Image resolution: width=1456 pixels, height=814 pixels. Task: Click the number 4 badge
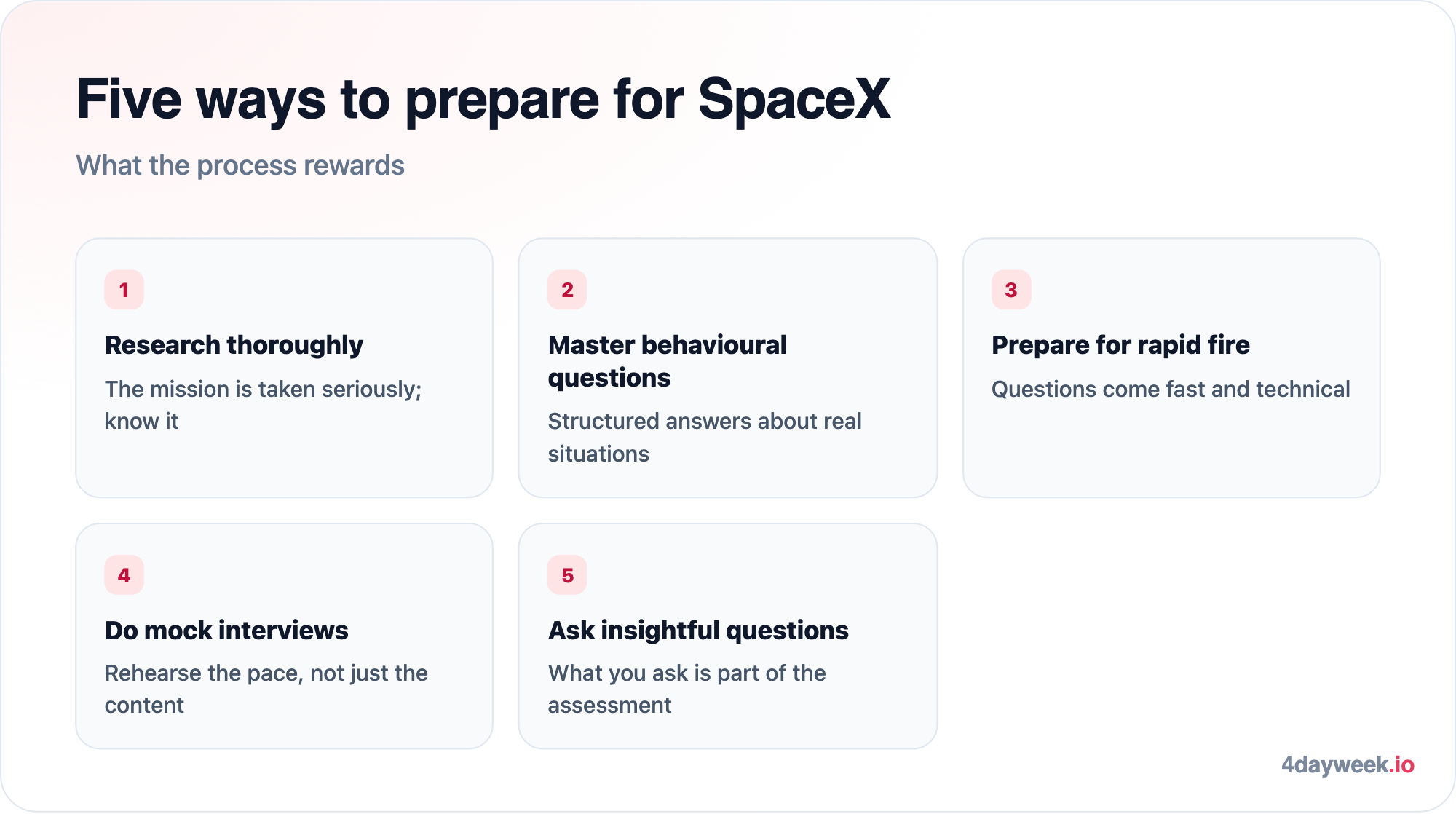pyautogui.click(x=124, y=575)
